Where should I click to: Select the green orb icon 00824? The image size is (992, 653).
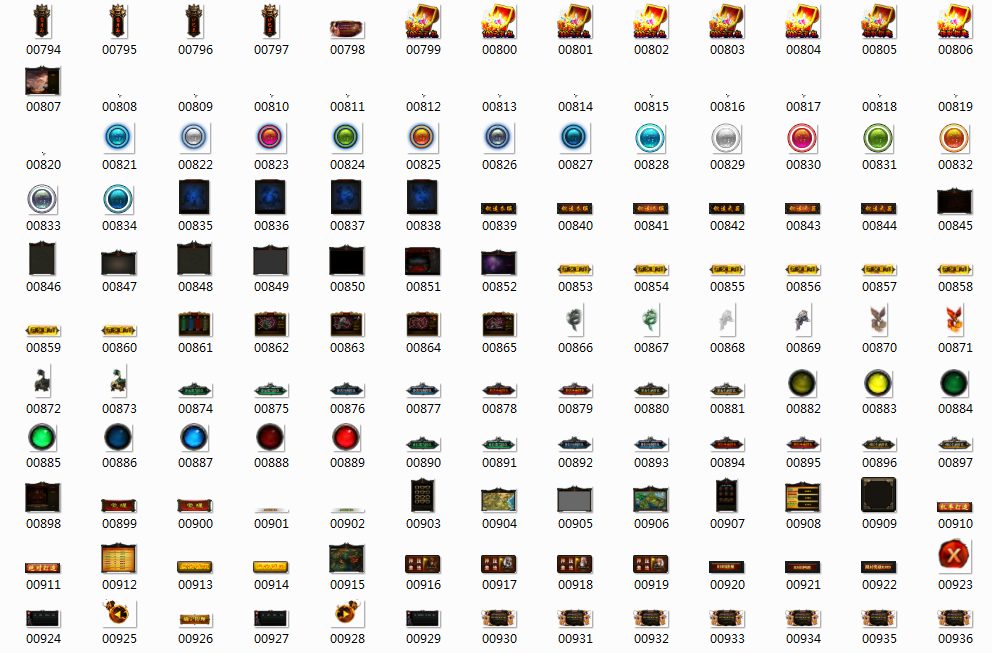click(x=347, y=136)
